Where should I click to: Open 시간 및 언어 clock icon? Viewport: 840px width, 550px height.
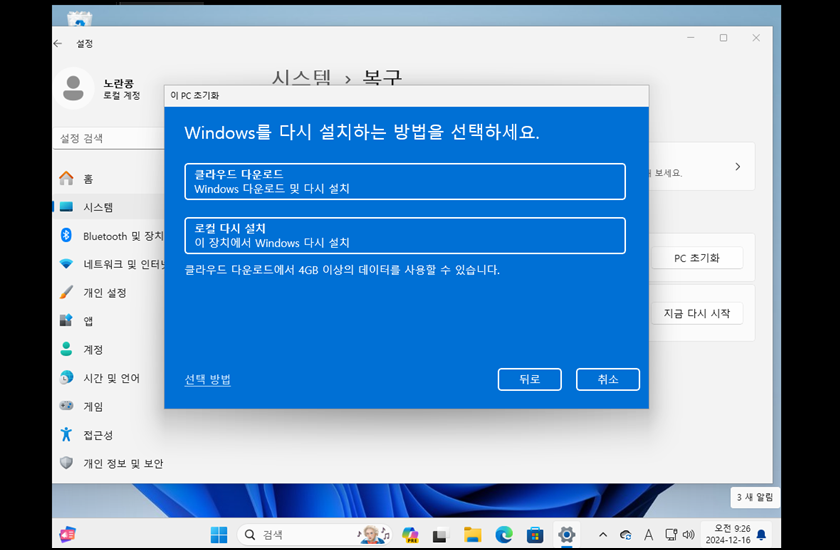pyautogui.click(x=66, y=378)
